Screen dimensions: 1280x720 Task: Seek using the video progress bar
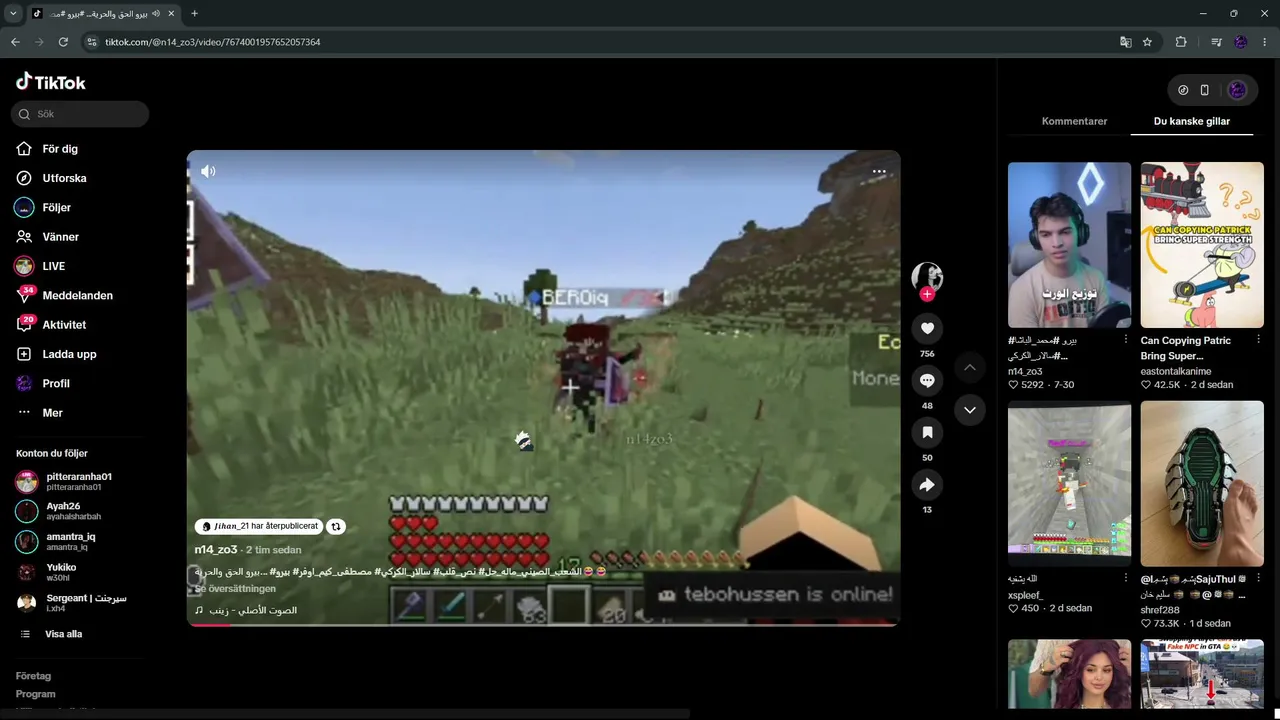tap(543, 625)
